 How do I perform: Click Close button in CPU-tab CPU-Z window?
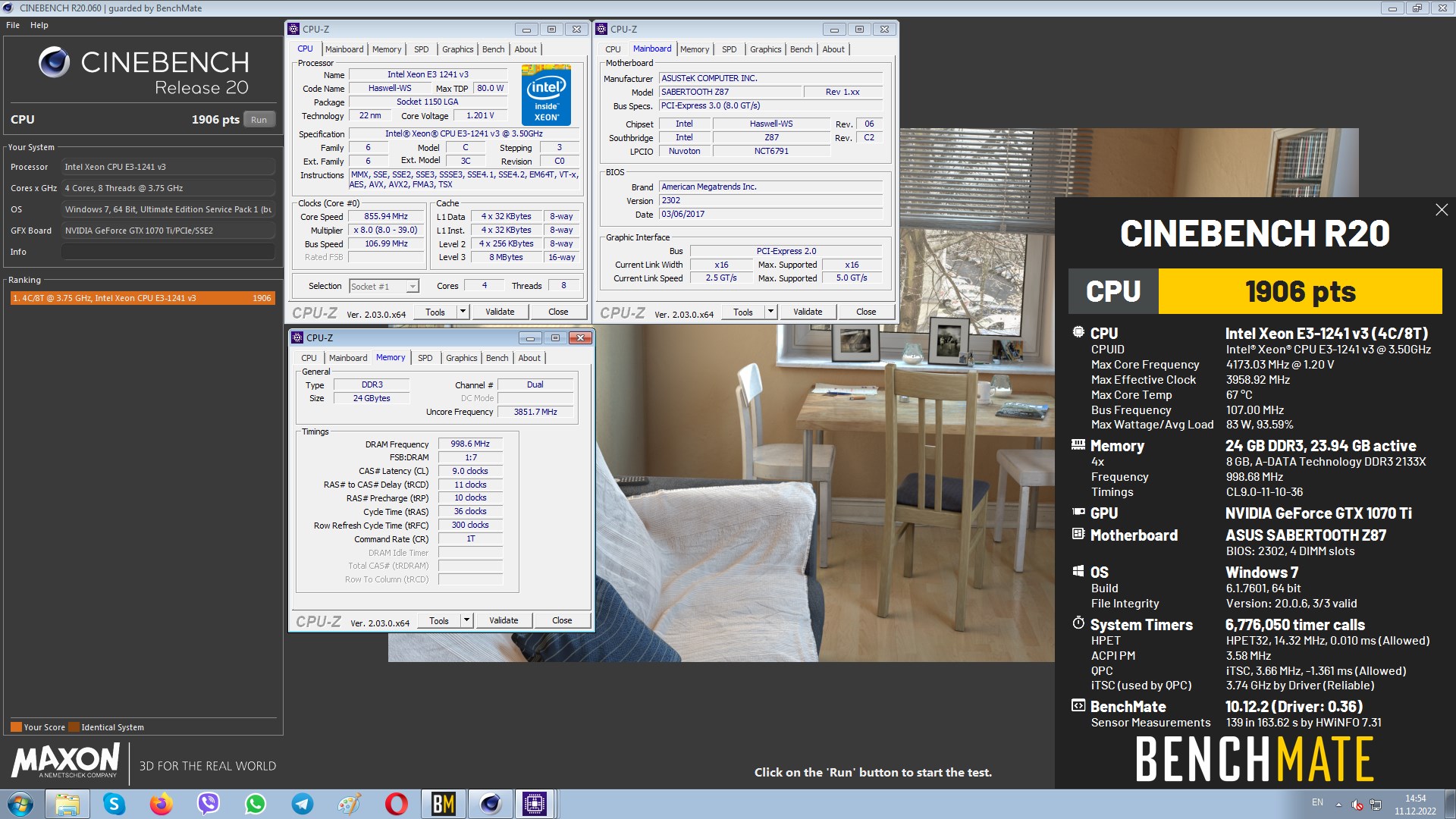(x=558, y=312)
